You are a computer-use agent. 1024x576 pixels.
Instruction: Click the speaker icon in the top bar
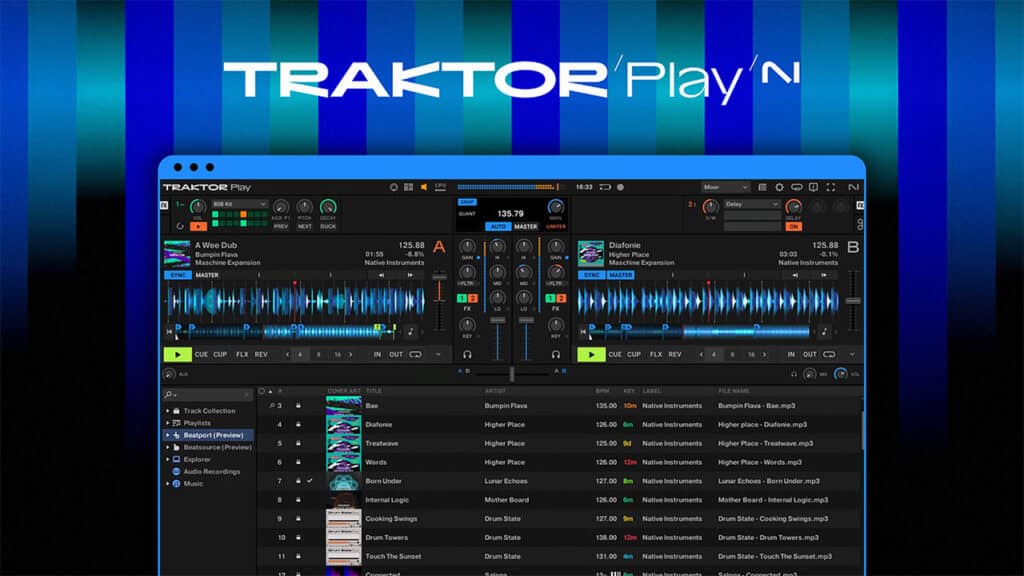click(x=423, y=186)
